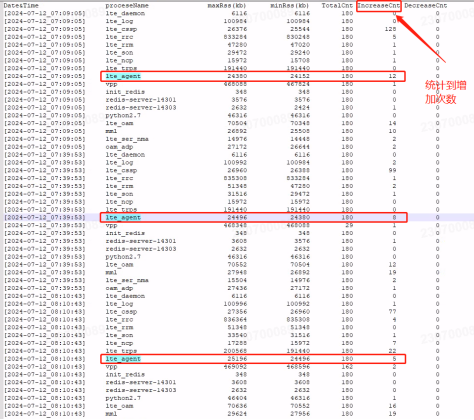Click the red annotation text 统计到增加次数
The height and width of the screenshot is (420, 474).
pos(445,92)
